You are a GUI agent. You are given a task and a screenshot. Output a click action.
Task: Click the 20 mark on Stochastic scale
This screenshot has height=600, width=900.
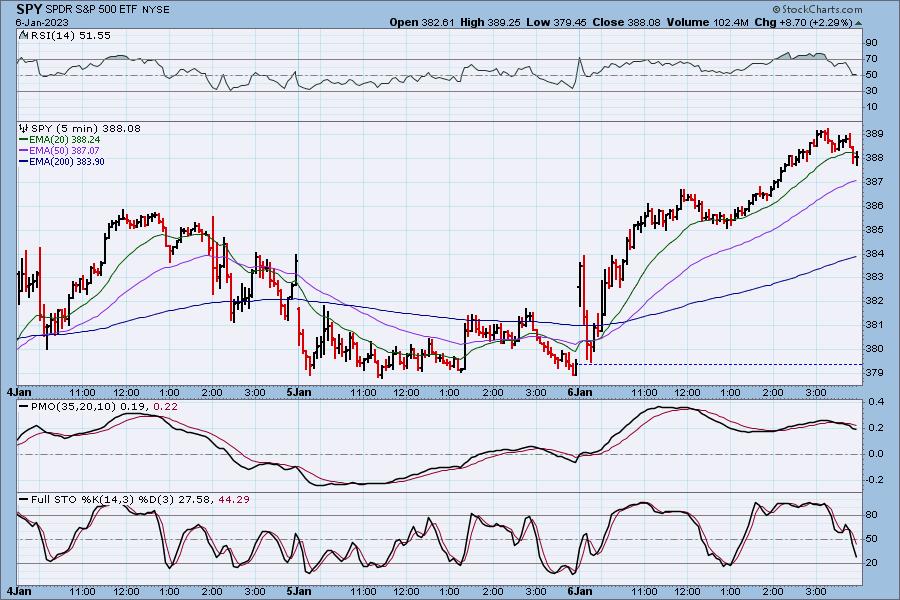(x=871, y=563)
